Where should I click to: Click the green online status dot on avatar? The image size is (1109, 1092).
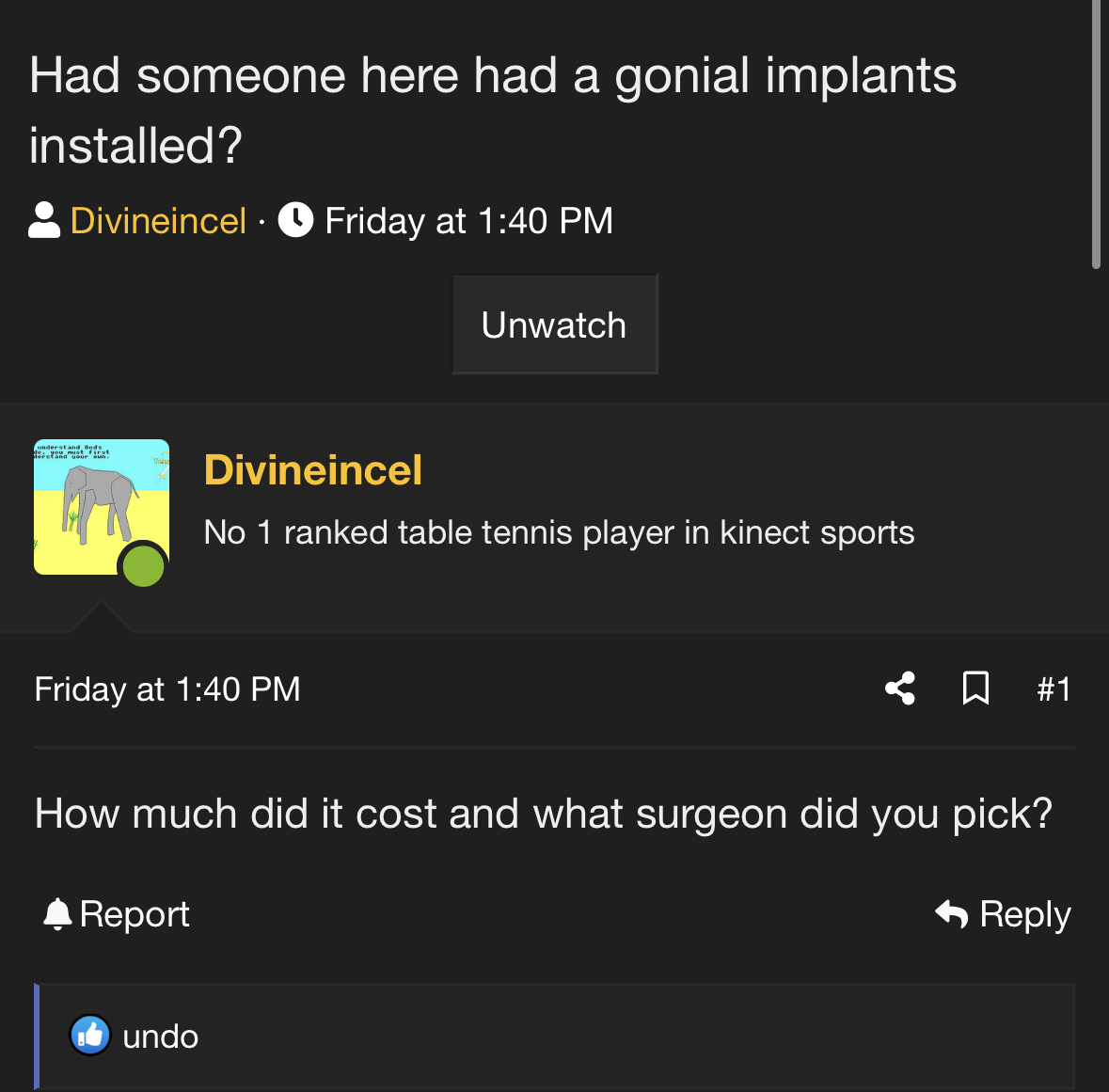(144, 566)
